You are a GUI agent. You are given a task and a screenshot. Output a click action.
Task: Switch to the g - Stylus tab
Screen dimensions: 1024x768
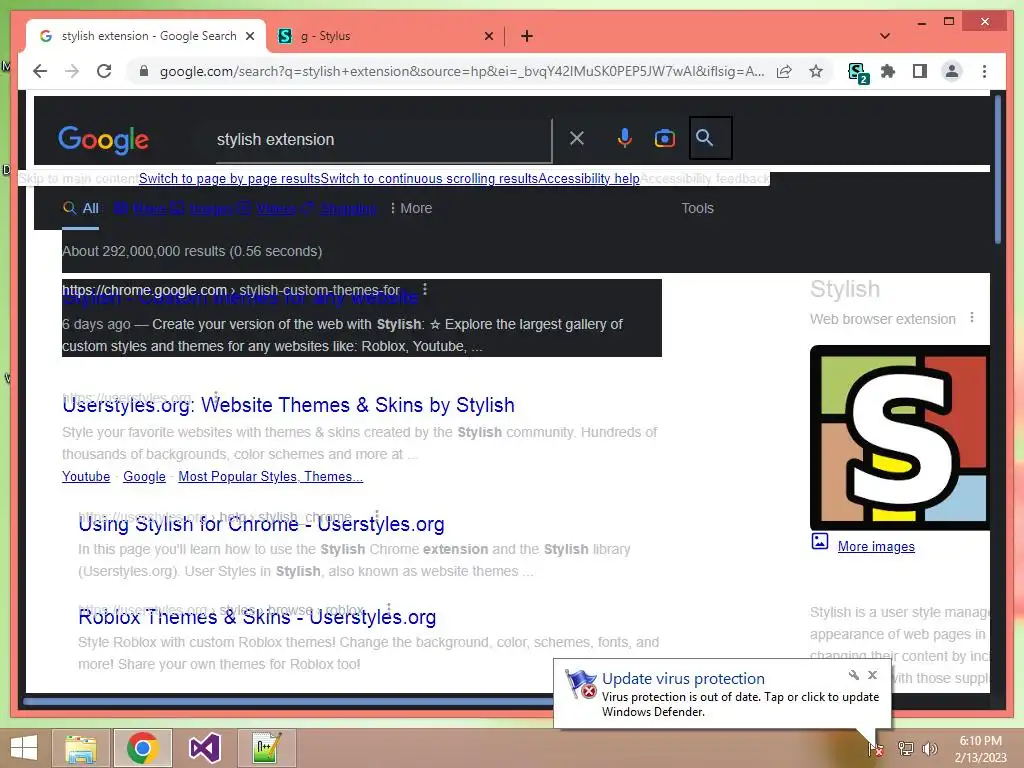pyautogui.click(x=385, y=36)
